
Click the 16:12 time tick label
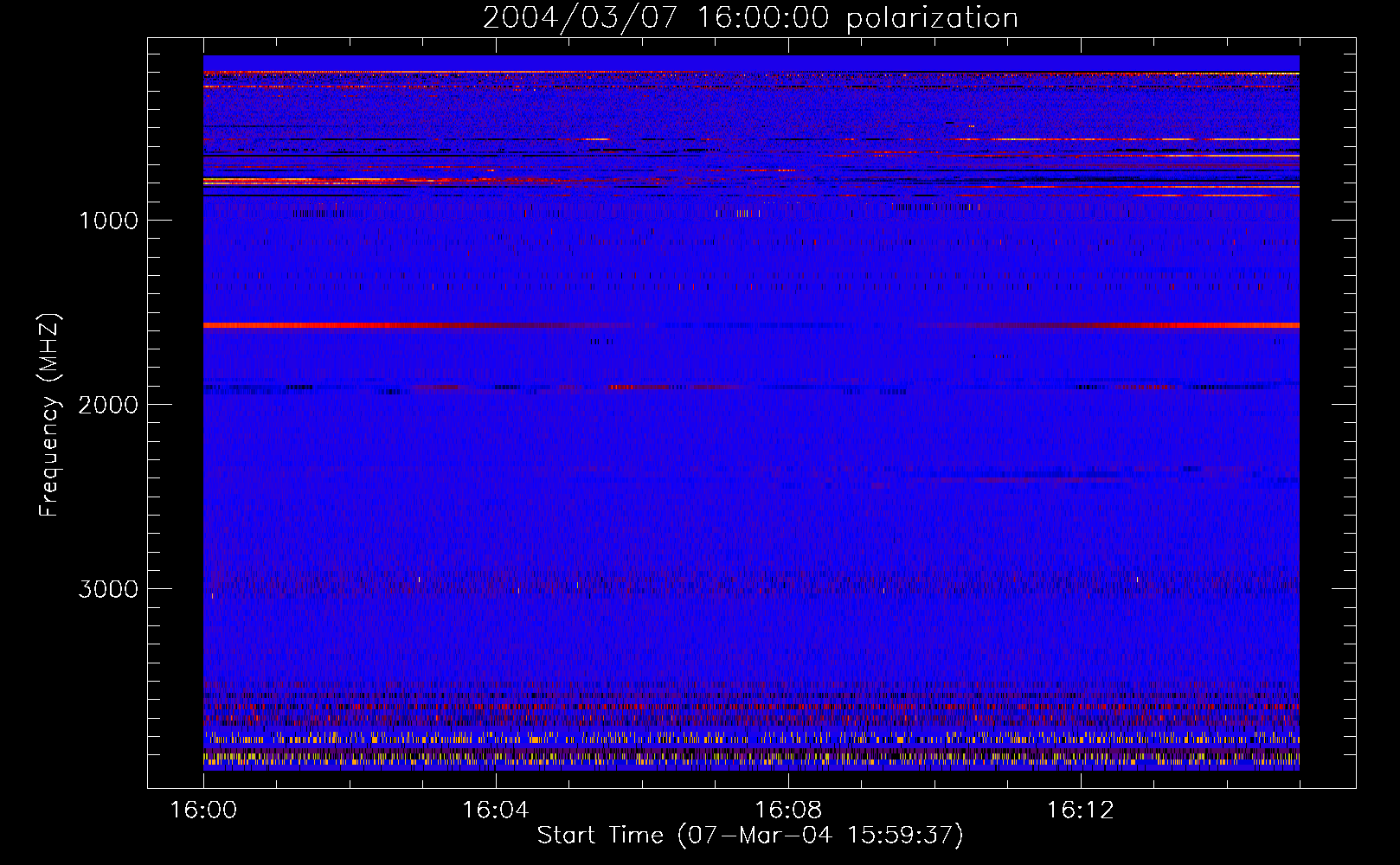(1080, 811)
